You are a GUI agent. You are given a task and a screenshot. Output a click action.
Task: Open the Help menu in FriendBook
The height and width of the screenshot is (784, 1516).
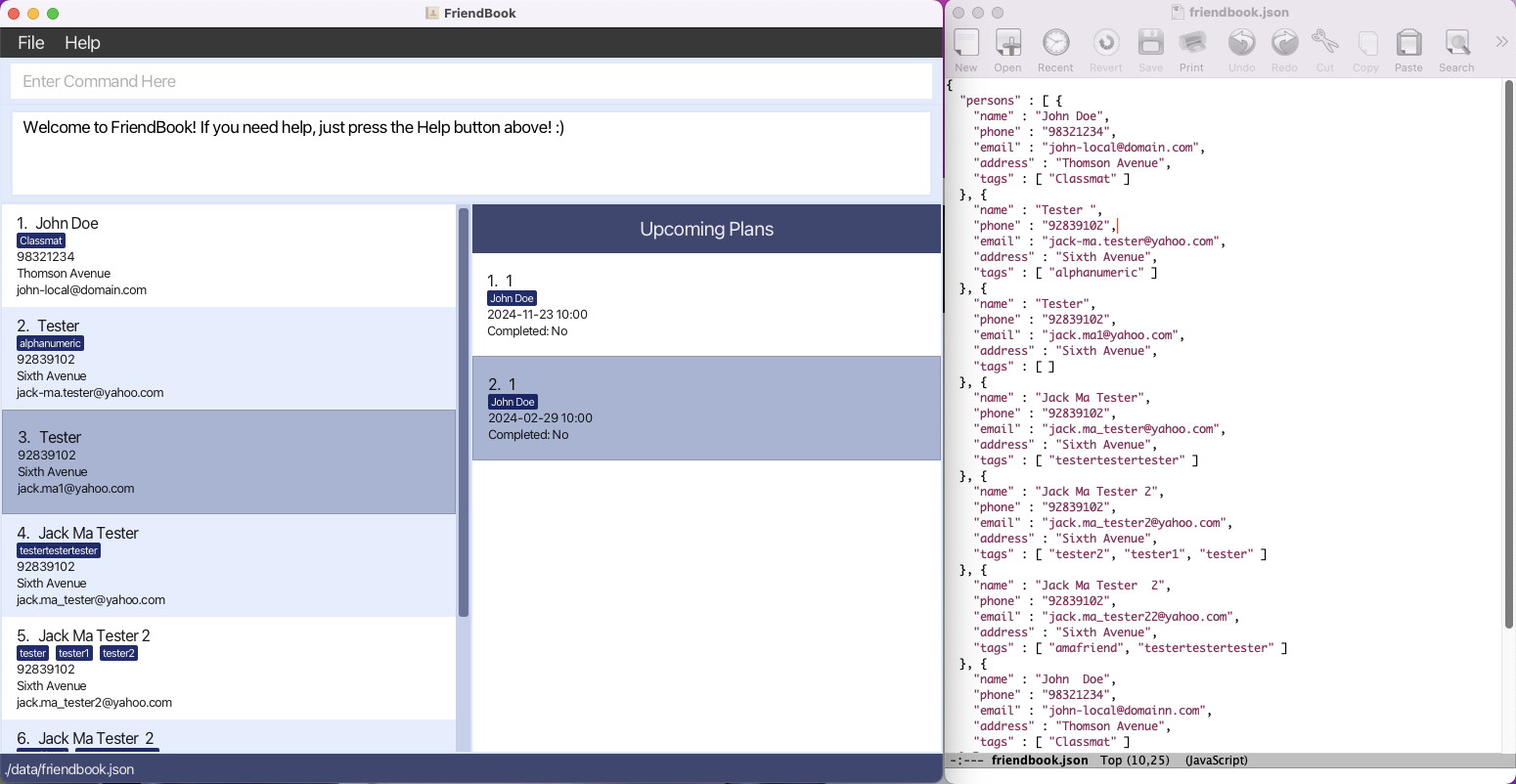[x=82, y=43]
